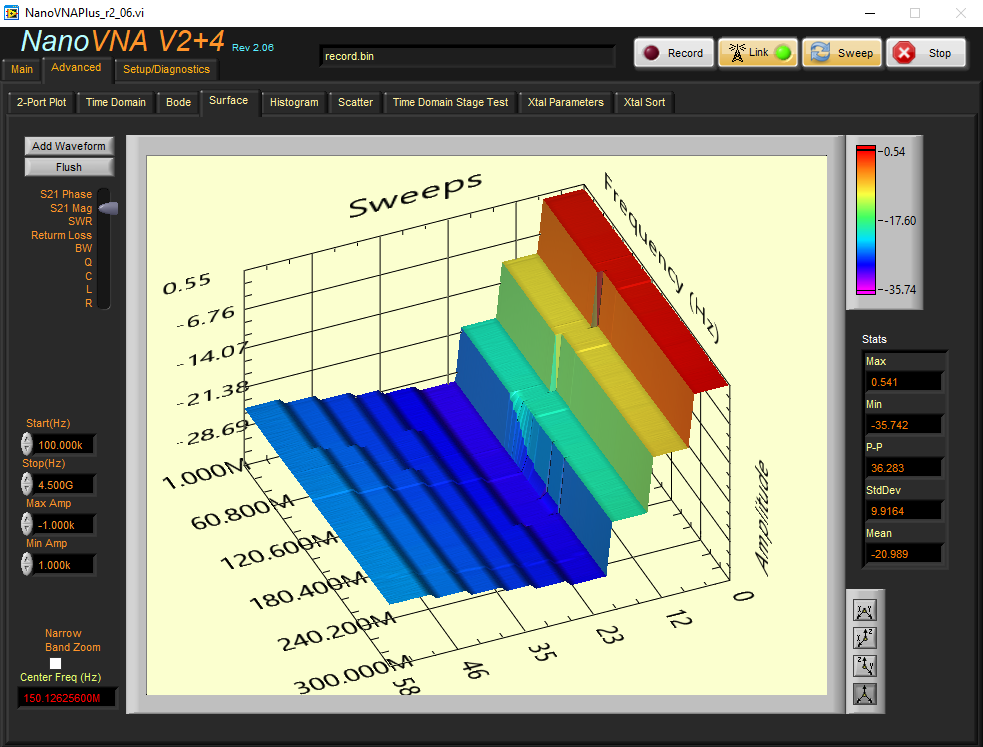This screenshot has width=983, height=747.
Task: Click the Stop(Hz) value stepper
Action: (26, 484)
